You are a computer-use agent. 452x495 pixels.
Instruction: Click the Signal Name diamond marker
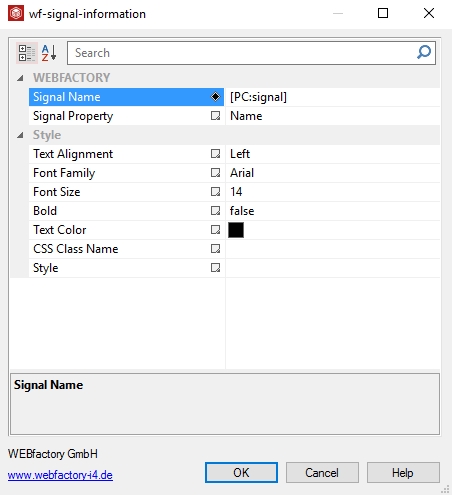tap(215, 97)
